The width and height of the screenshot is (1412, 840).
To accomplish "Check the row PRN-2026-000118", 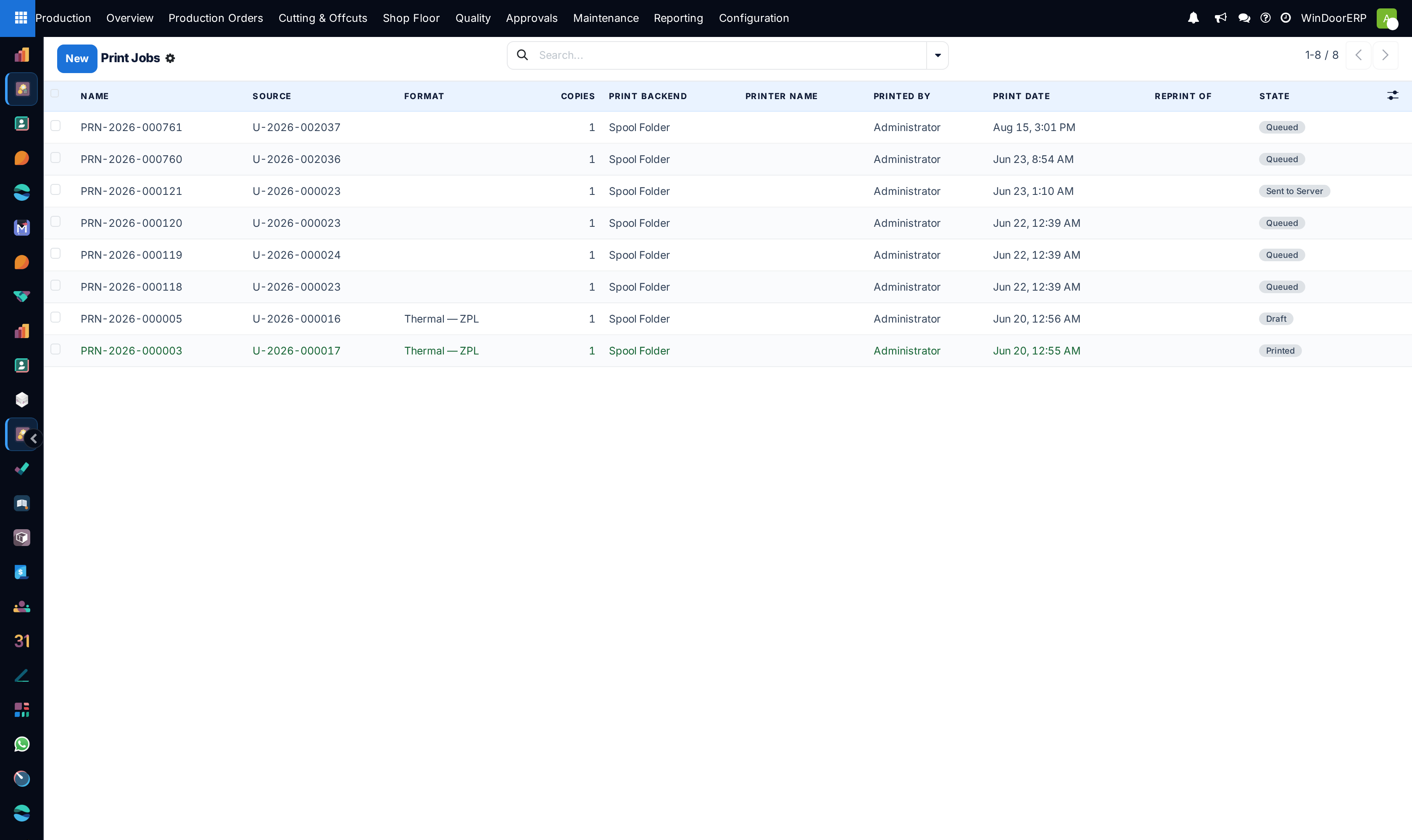I will [55, 285].
